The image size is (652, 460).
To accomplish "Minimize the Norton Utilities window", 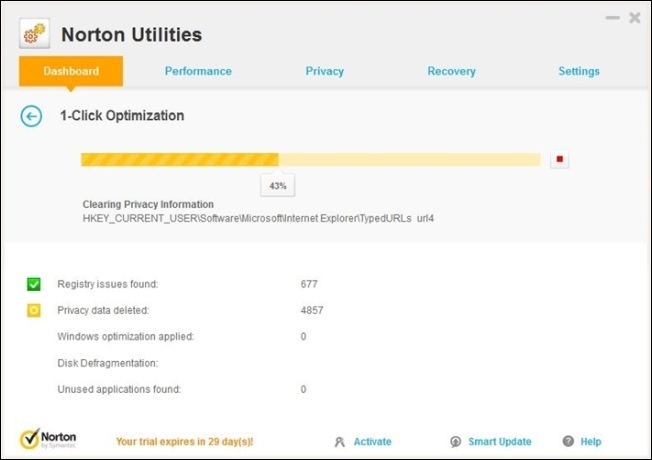I will 612,18.
